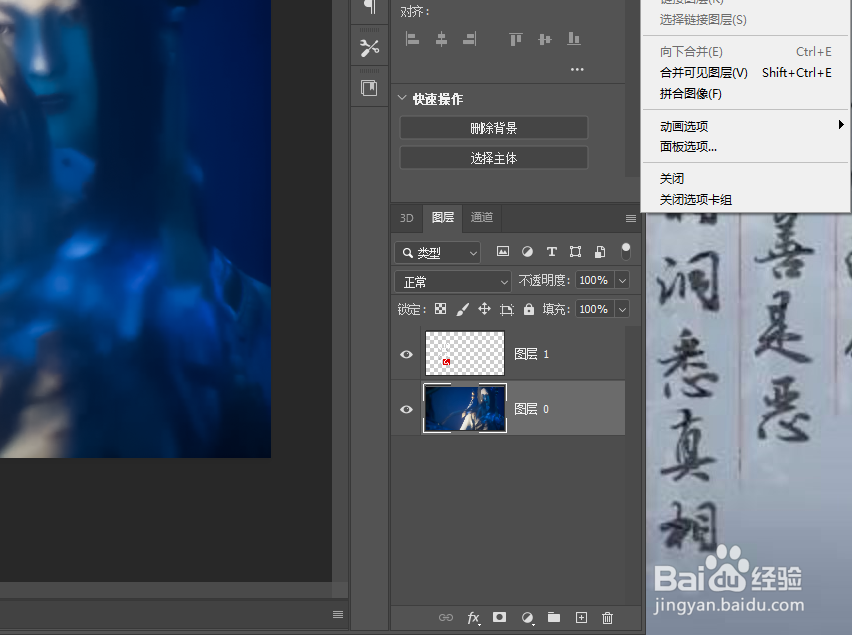Click the 填充 100% value field
This screenshot has width=852, height=635.
(x=594, y=309)
